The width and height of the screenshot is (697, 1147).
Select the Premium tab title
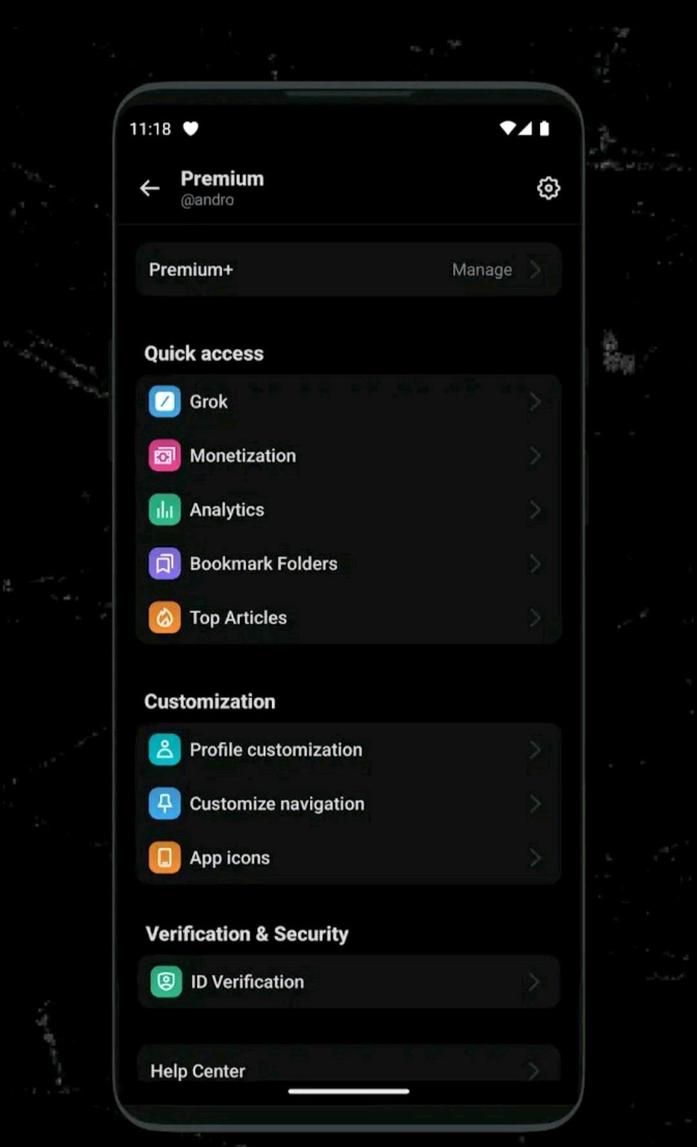pos(222,178)
